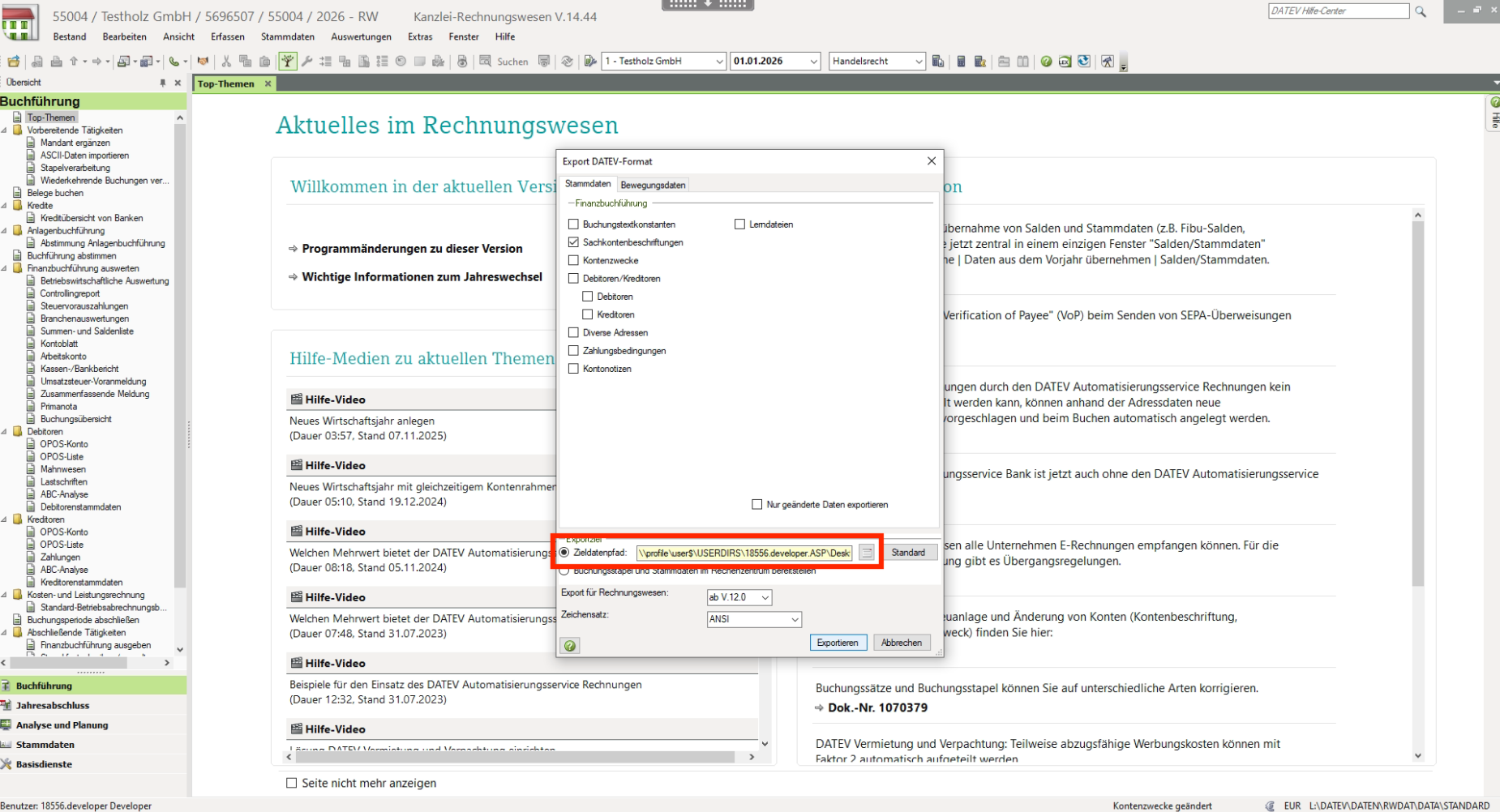Open the Handelsrecht dropdown
Image resolution: width=1500 pixels, height=812 pixels.
[919, 62]
